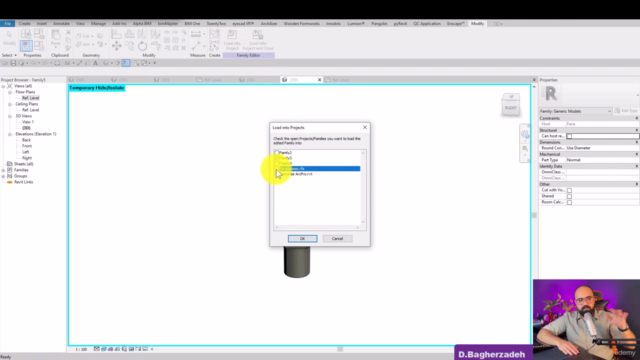
Task: Click the Create panel icon in ribbon
Action: [x=214, y=35]
